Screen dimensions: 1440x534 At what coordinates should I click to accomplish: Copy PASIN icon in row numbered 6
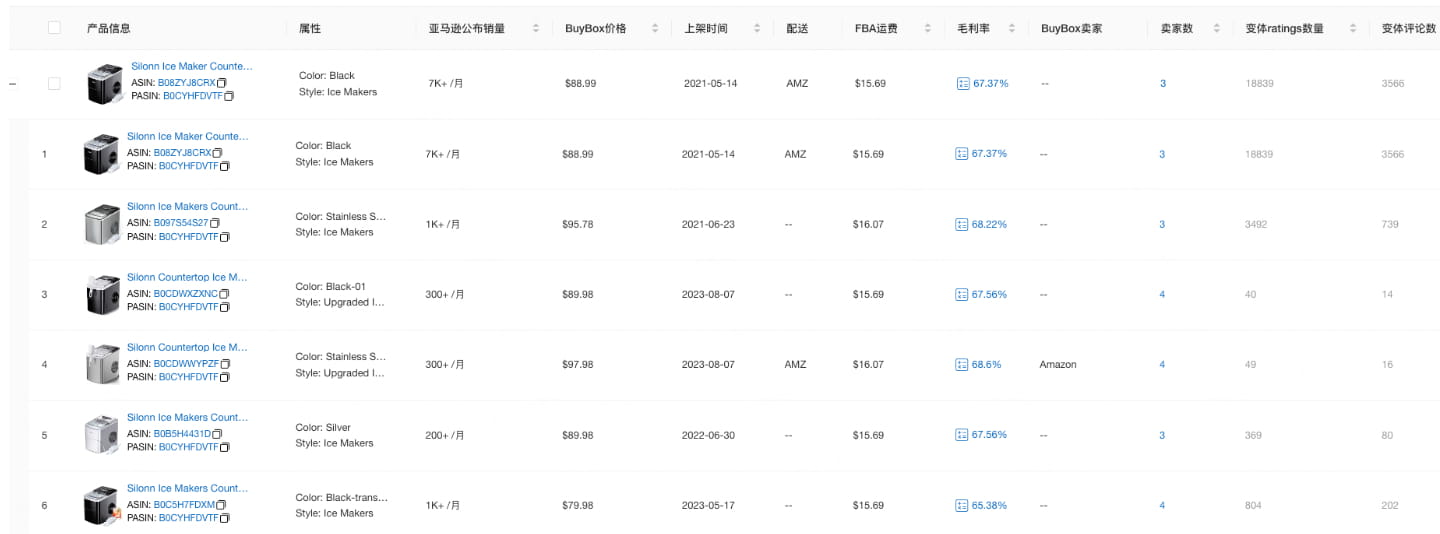tap(225, 519)
